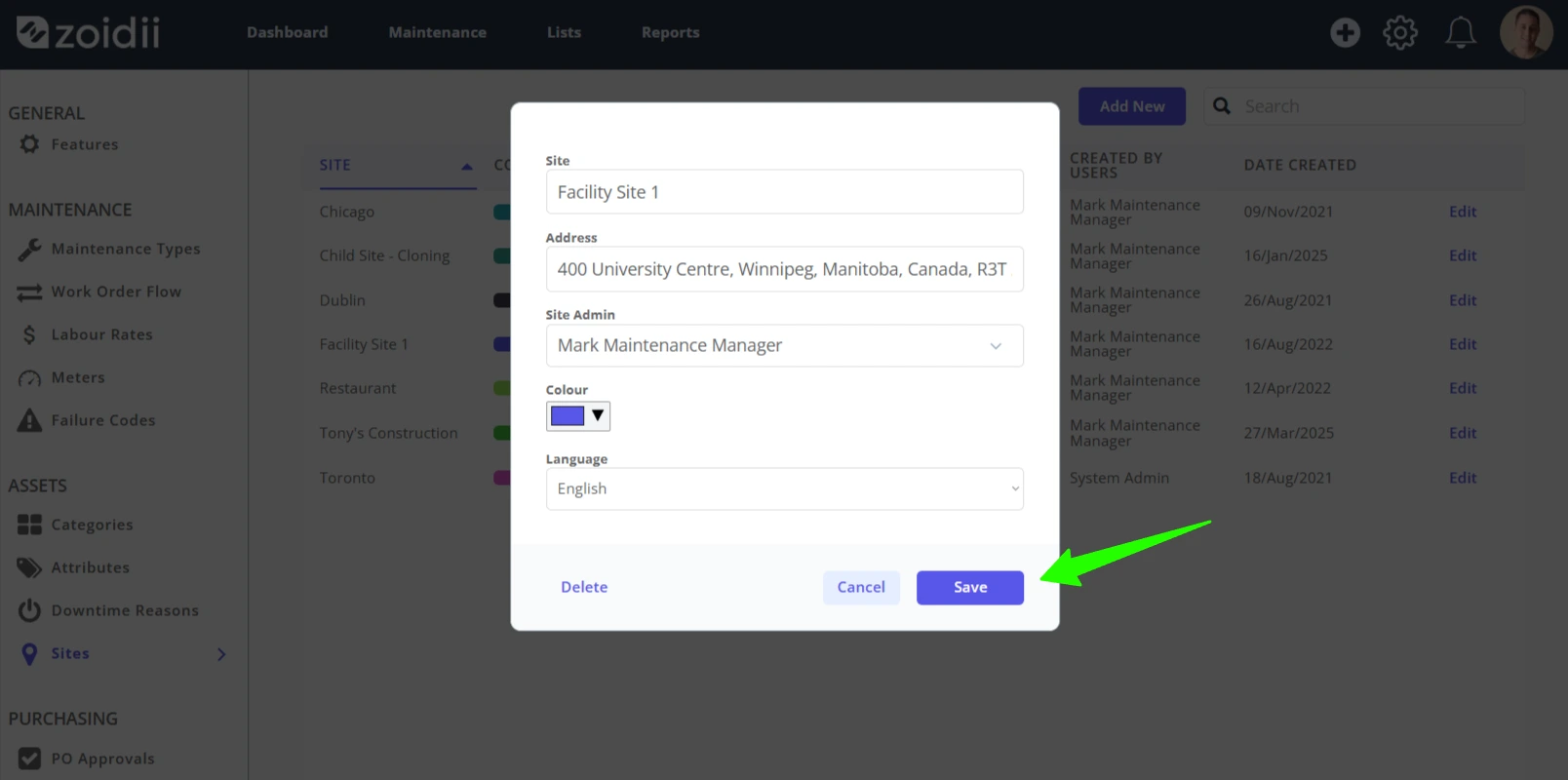This screenshot has width=1568, height=780.
Task: Click the Address input field
Action: (x=784, y=269)
